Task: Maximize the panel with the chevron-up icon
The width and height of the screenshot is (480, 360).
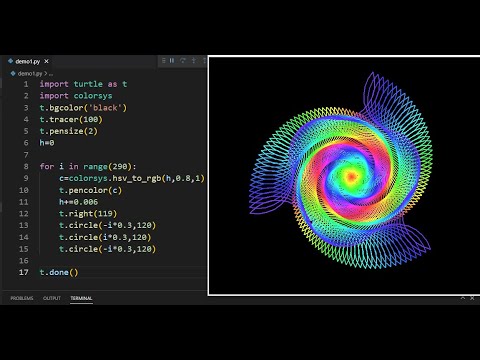Action: (463, 298)
